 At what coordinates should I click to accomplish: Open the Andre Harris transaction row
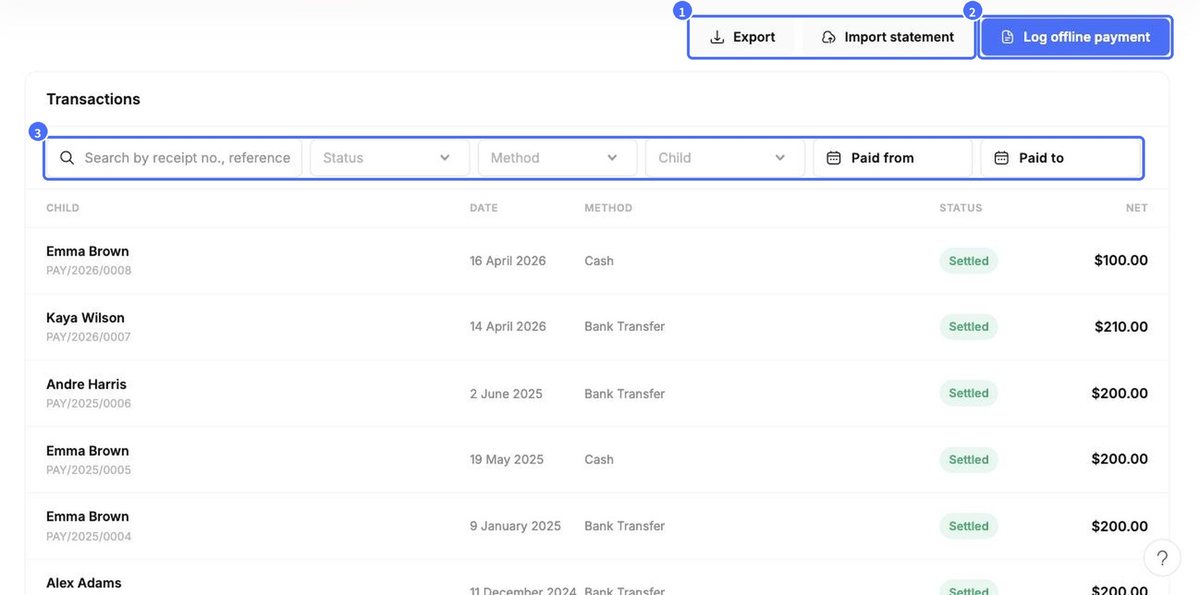tap(597, 394)
